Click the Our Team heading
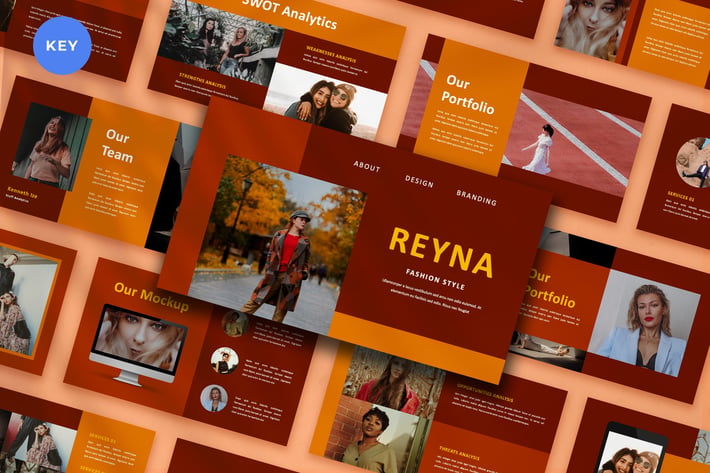710x473 pixels. pos(117,146)
